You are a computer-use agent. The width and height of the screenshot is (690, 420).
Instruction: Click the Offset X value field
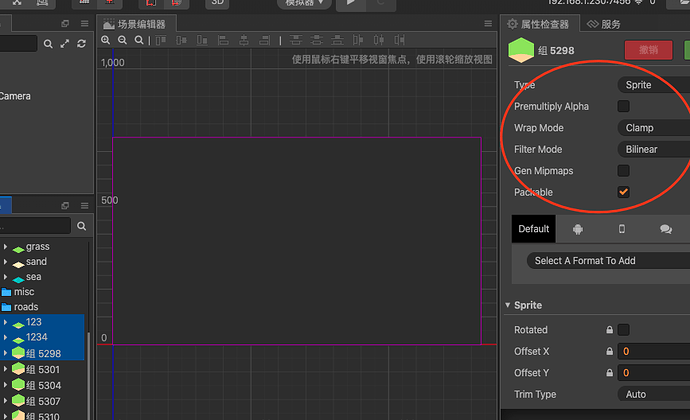[x=654, y=351]
